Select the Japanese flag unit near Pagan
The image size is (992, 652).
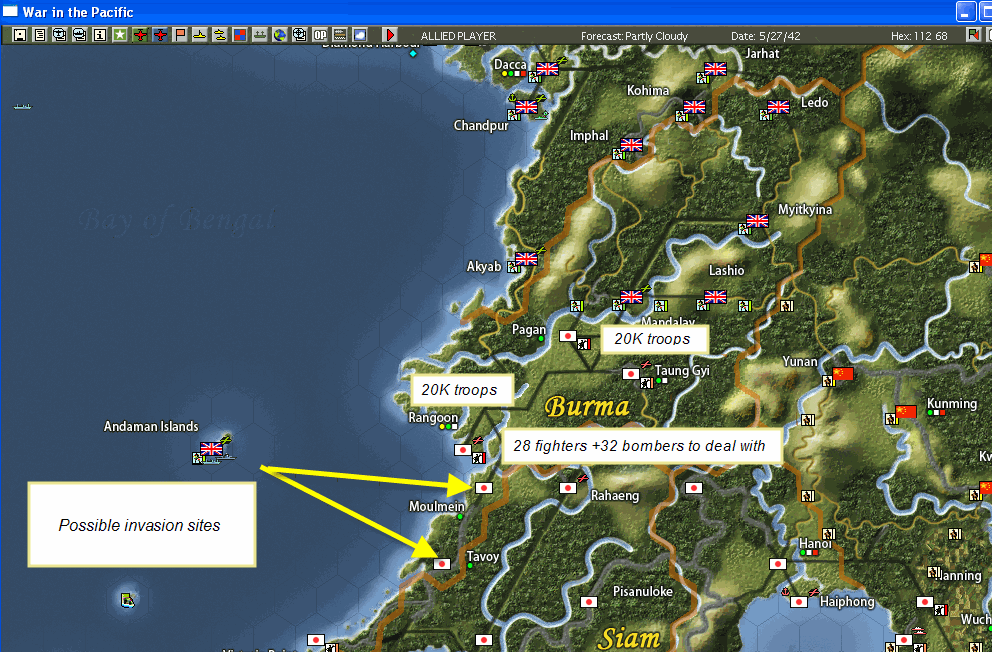coord(568,336)
